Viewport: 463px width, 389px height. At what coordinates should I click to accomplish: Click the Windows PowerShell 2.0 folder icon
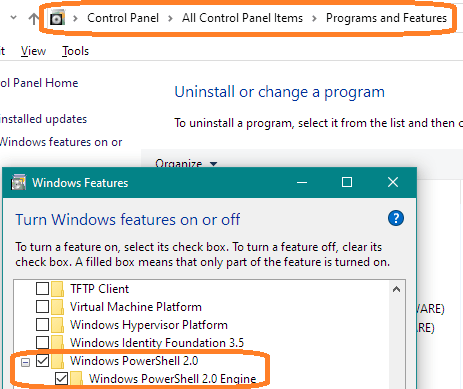58,361
